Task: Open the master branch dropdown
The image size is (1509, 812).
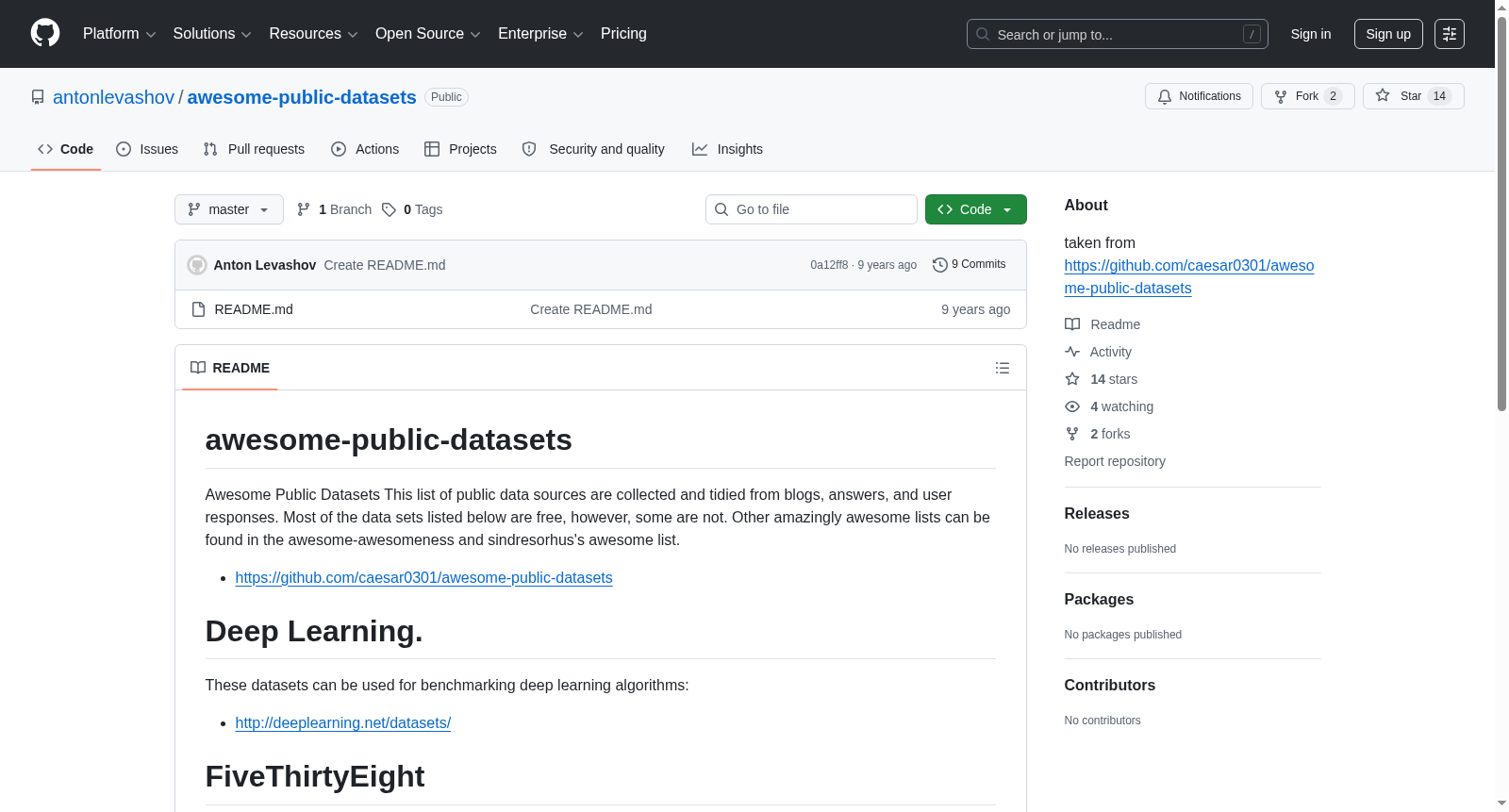Action: [x=229, y=209]
